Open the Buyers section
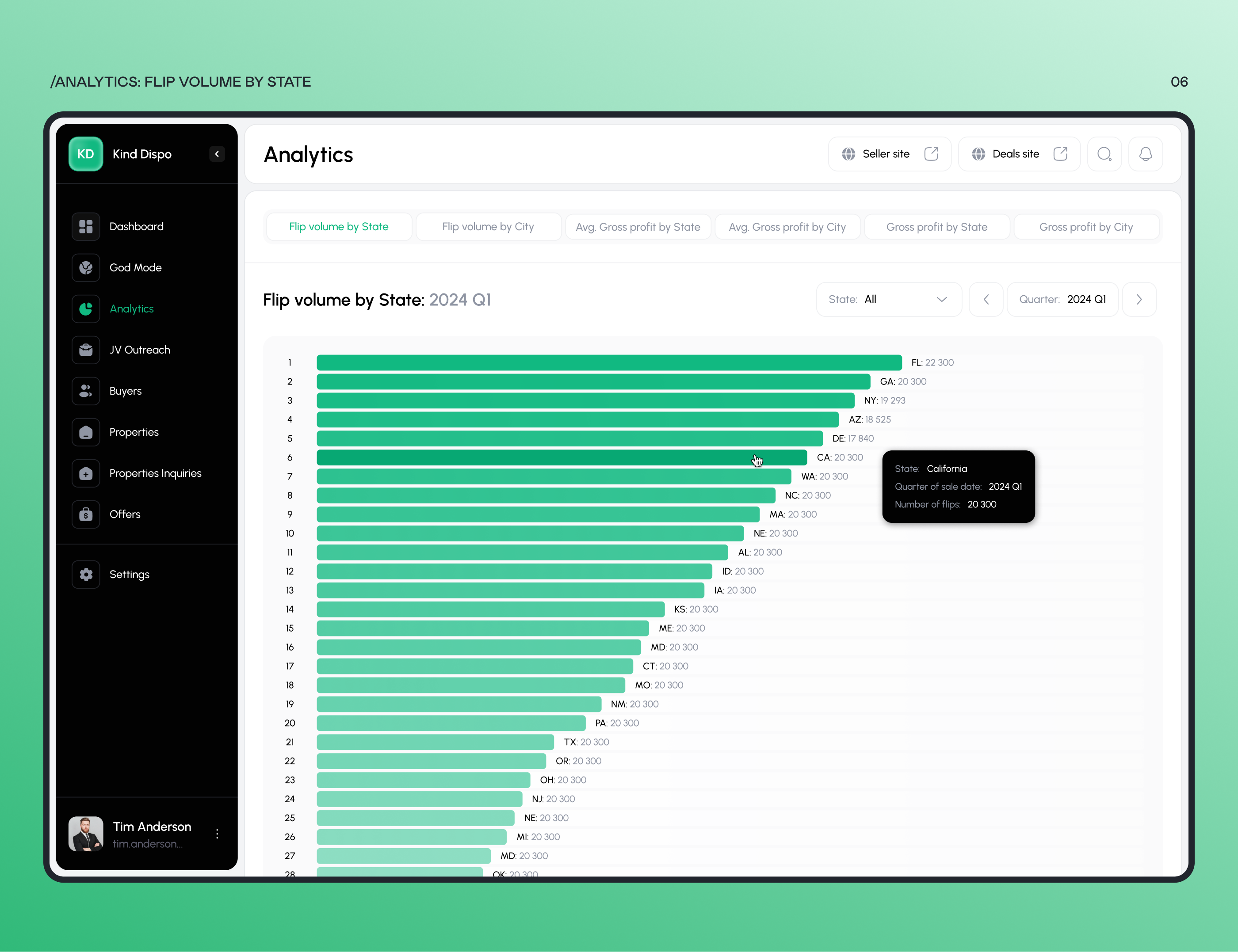 coord(125,391)
